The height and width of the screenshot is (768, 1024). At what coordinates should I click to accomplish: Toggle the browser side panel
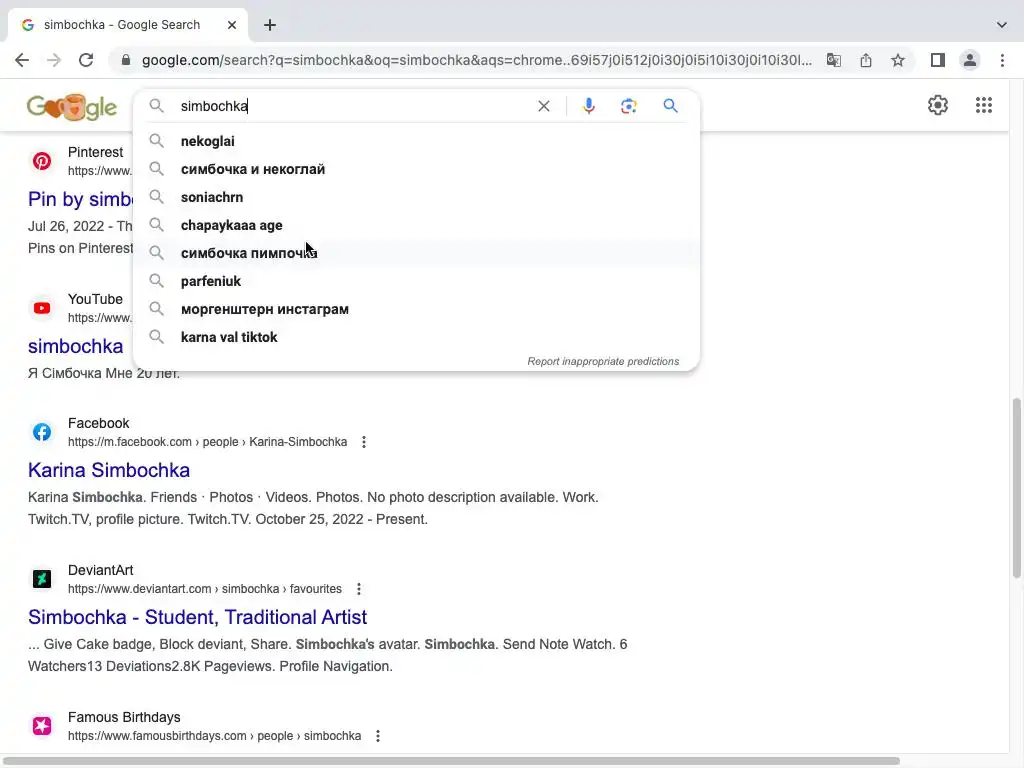point(937,60)
